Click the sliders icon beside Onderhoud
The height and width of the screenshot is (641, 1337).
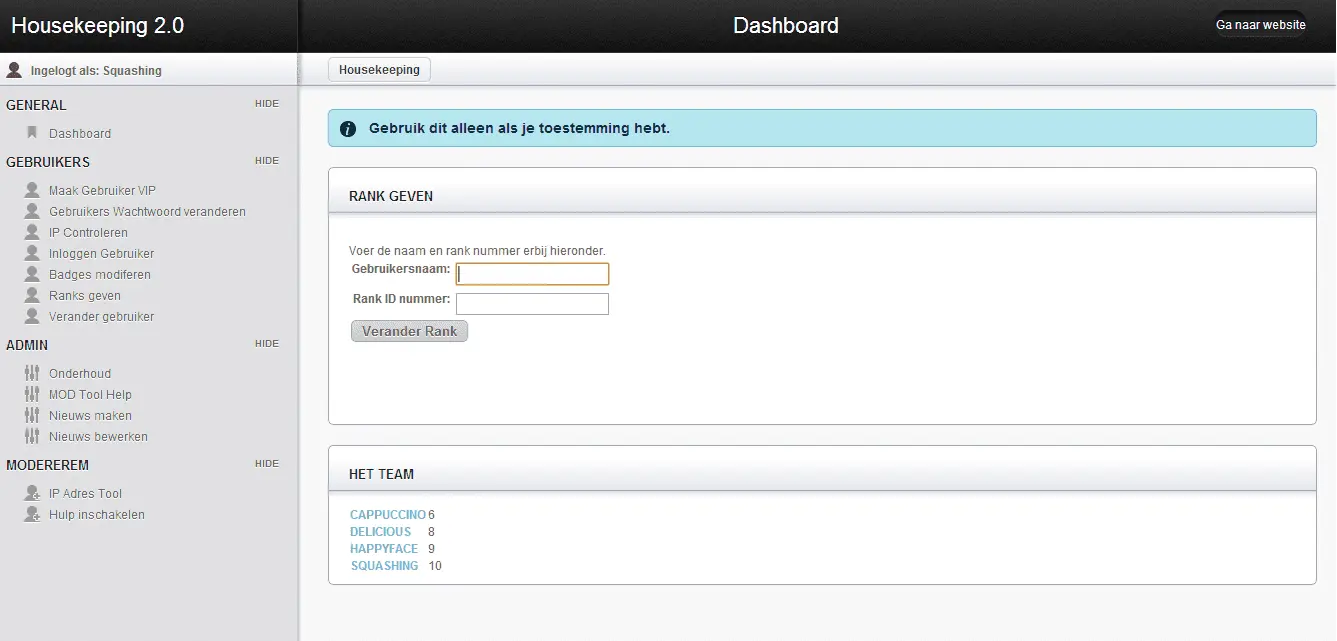click(32, 373)
